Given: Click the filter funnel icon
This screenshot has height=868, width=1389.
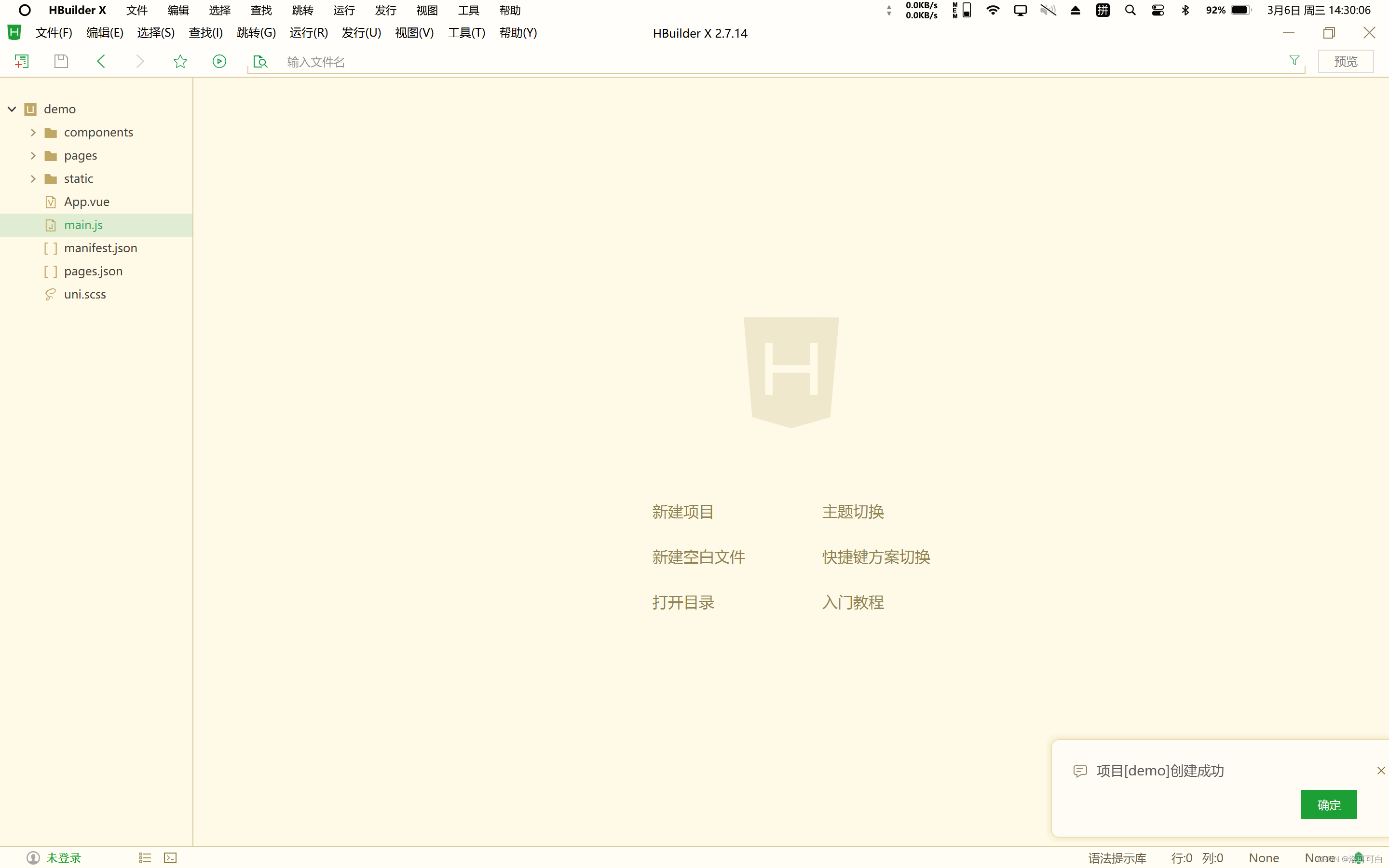Looking at the screenshot, I should pos(1294,60).
